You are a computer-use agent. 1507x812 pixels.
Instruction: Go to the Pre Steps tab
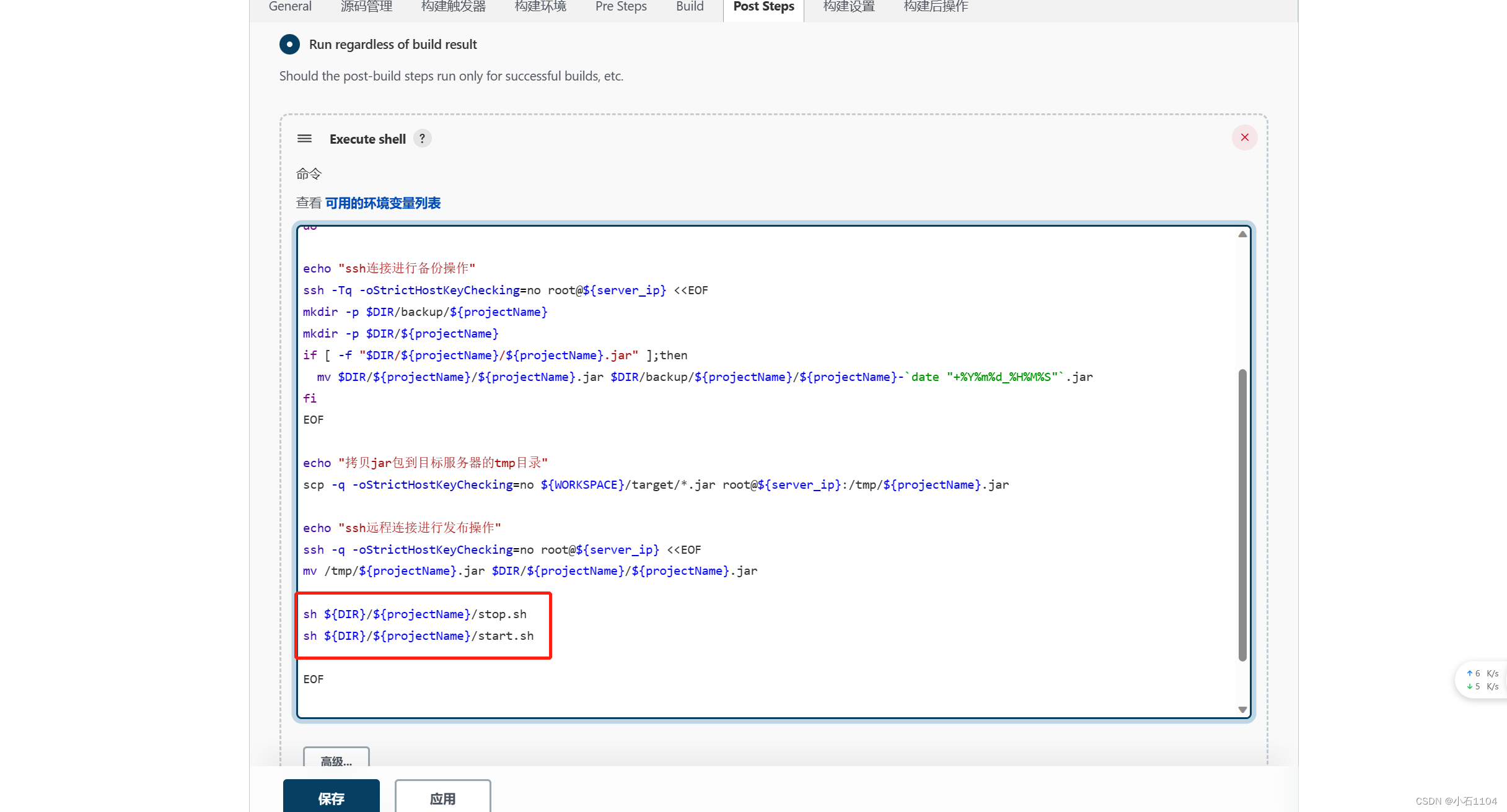point(621,7)
